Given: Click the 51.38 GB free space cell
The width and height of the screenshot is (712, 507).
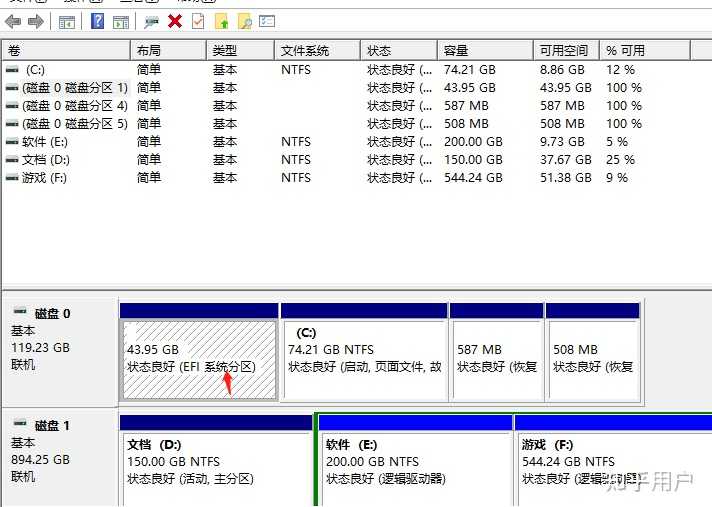Looking at the screenshot, I should coord(566,177).
